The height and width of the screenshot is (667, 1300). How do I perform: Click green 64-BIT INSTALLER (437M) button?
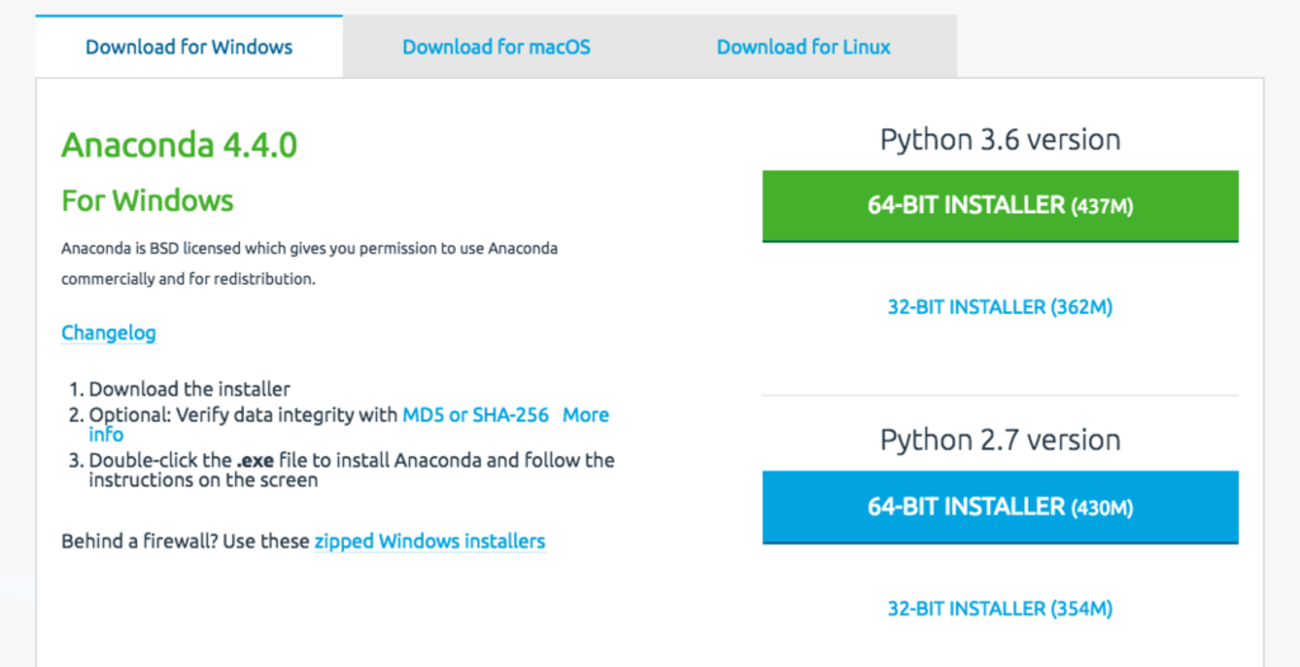click(x=1000, y=206)
